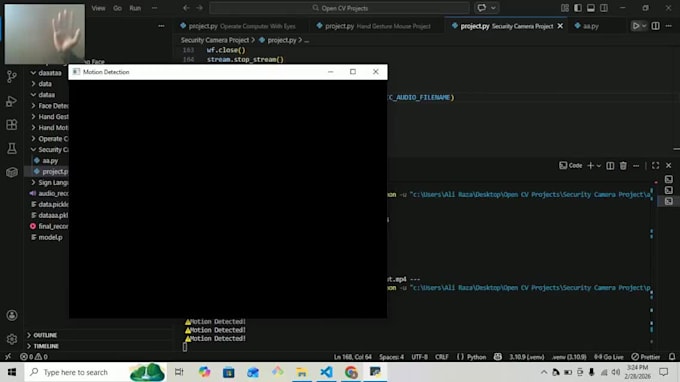Change CRLF end of line sequence
Image resolution: width=680 pixels, height=382 pixels.
tap(441, 357)
